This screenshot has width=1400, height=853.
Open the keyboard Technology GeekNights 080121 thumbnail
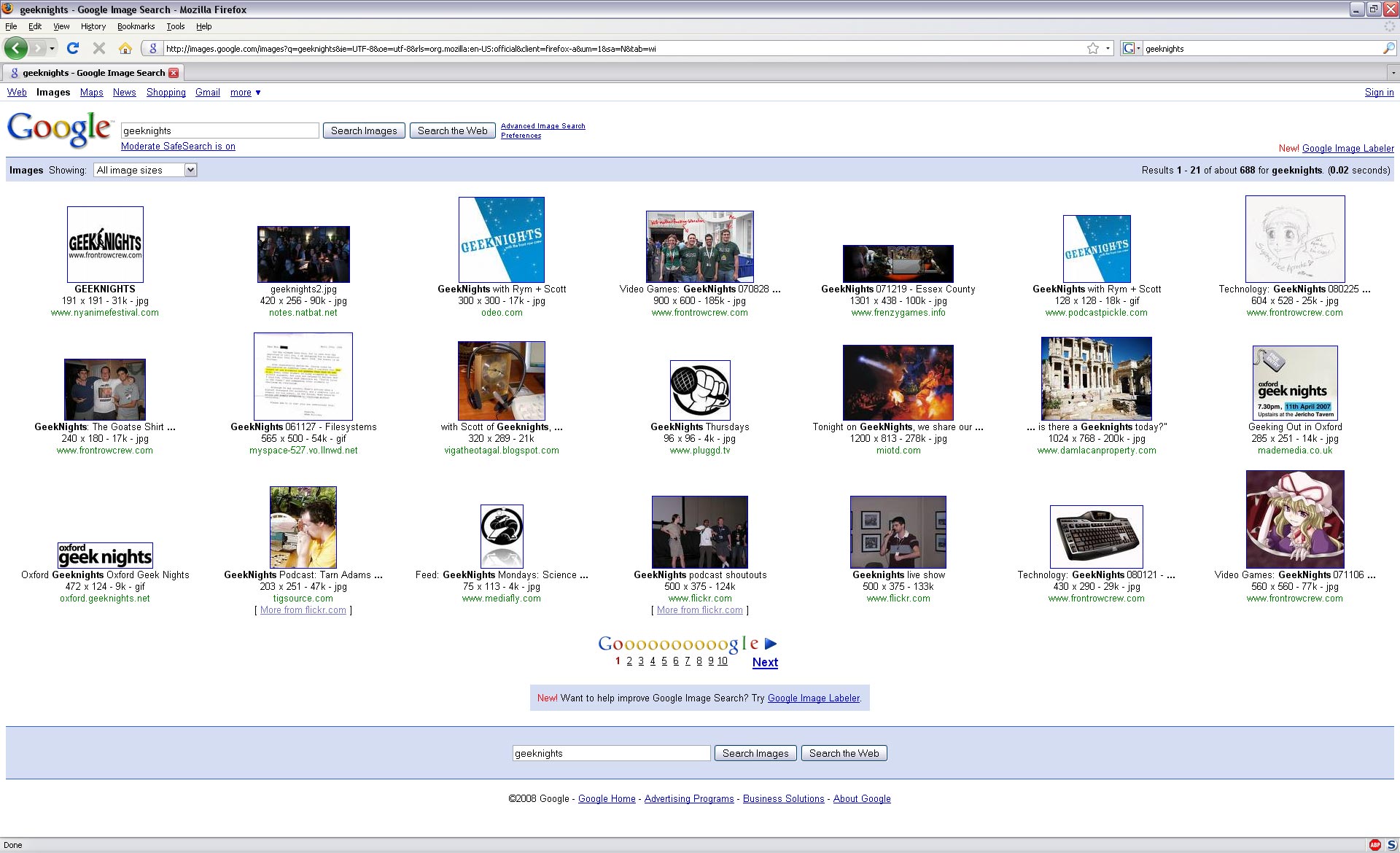tap(1097, 537)
